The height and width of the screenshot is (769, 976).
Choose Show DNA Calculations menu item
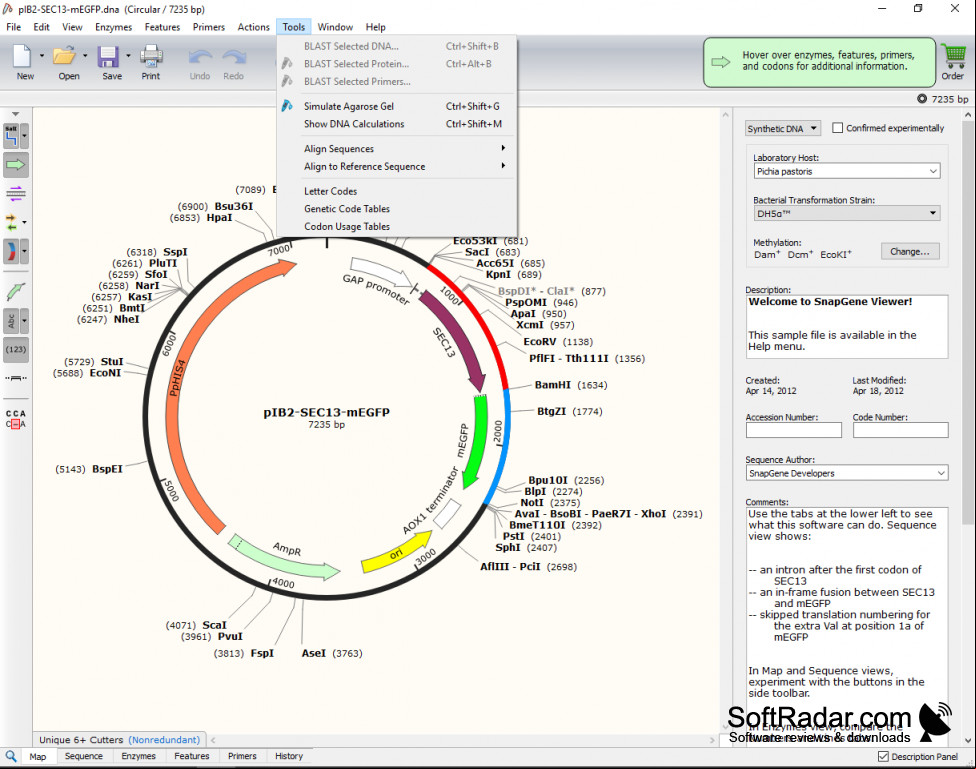point(397,124)
